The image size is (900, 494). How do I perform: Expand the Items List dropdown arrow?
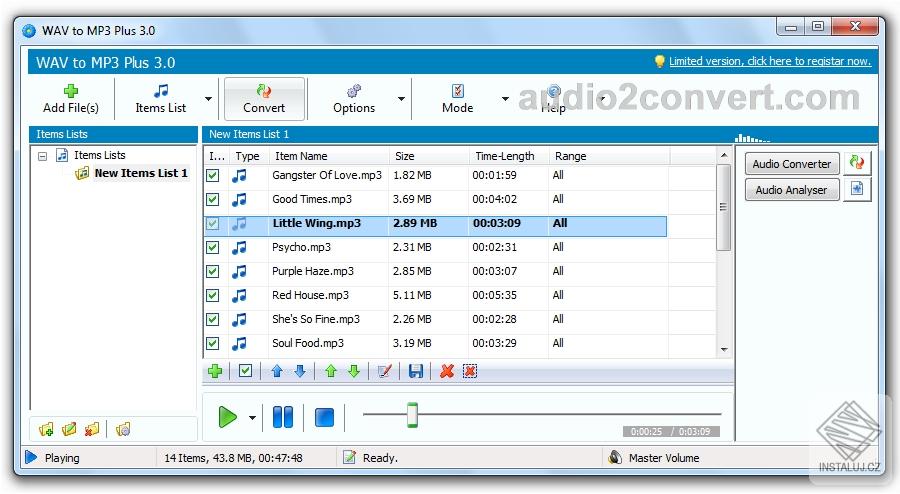coord(208,99)
